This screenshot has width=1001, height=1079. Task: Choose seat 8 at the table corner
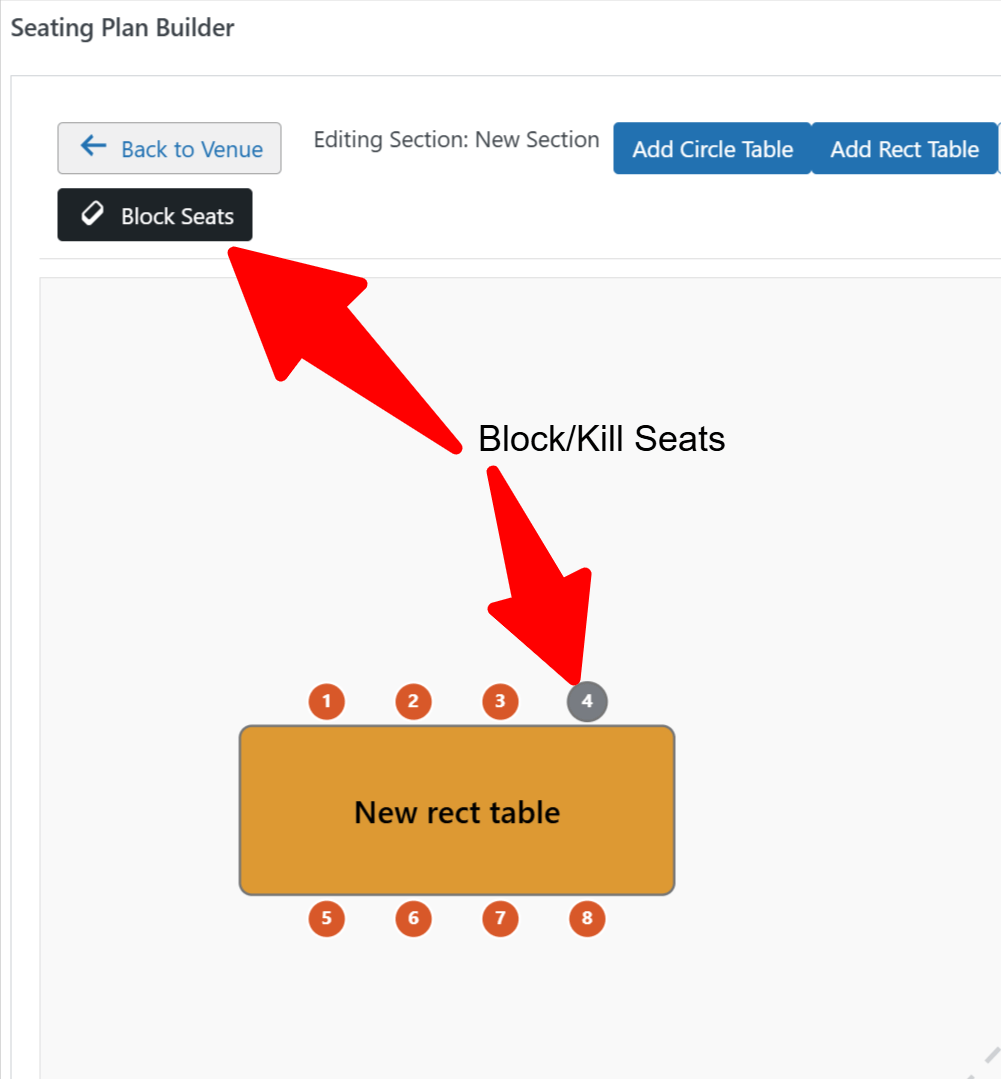[587, 918]
